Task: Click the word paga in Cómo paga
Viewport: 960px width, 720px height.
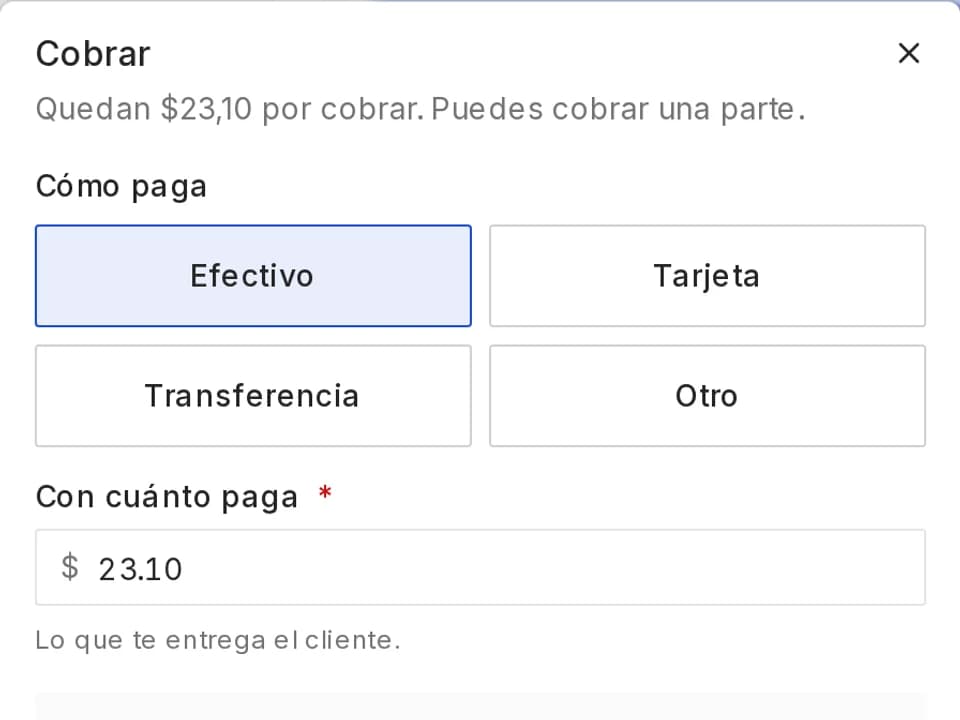Action: click(x=169, y=187)
